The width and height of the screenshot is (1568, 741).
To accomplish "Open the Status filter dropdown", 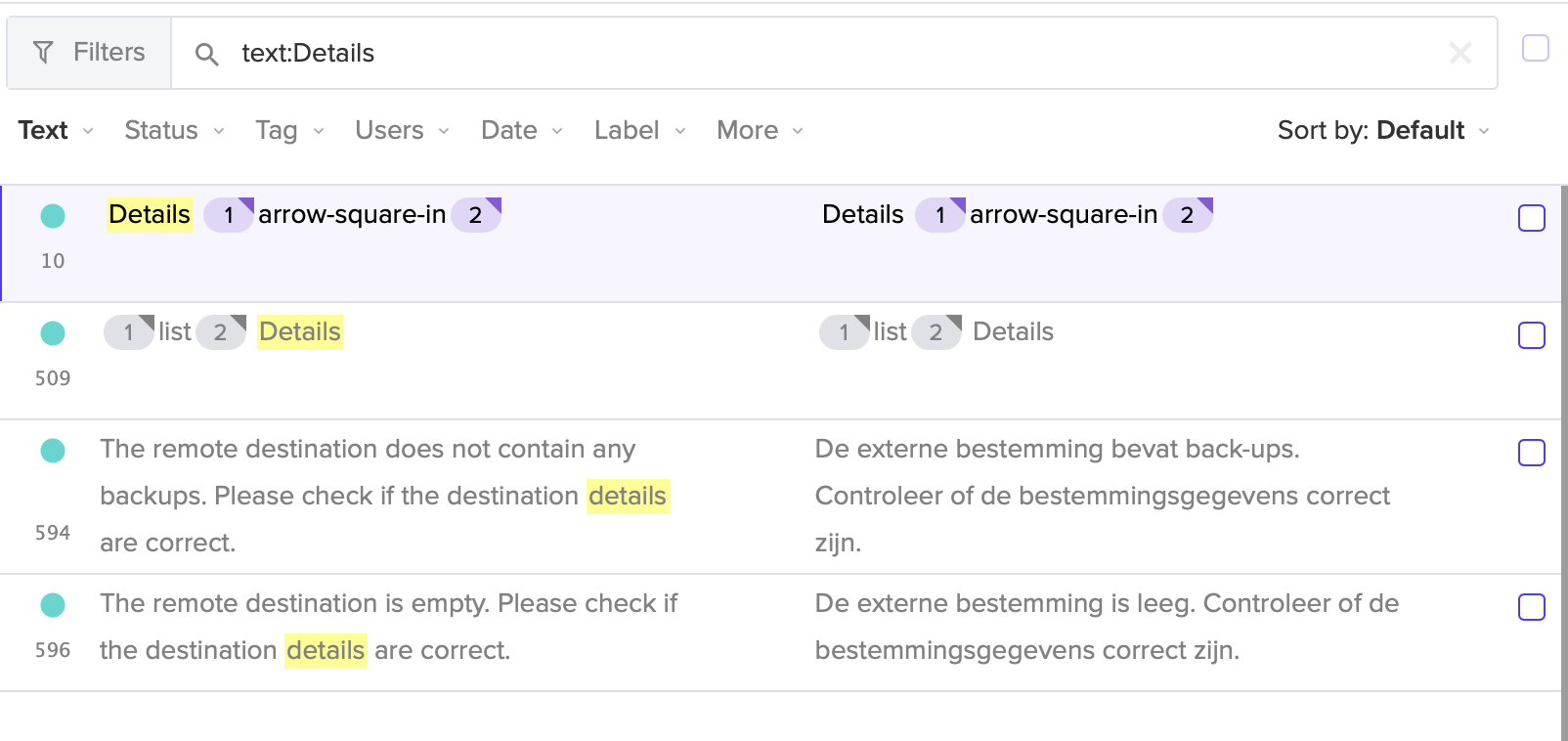I will pos(174,131).
